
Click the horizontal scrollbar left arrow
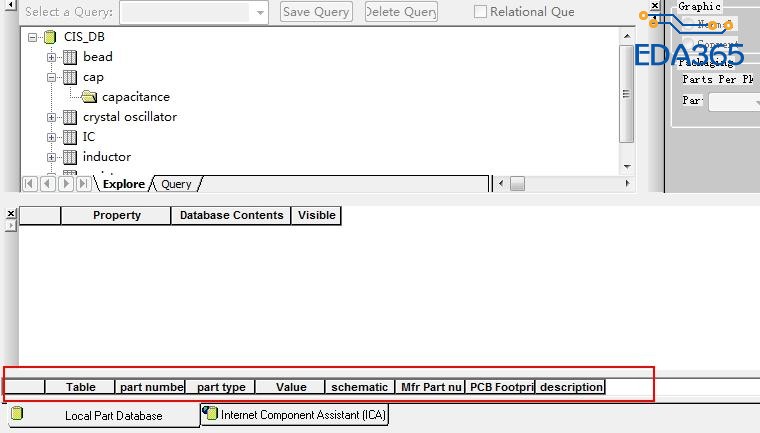[501, 184]
